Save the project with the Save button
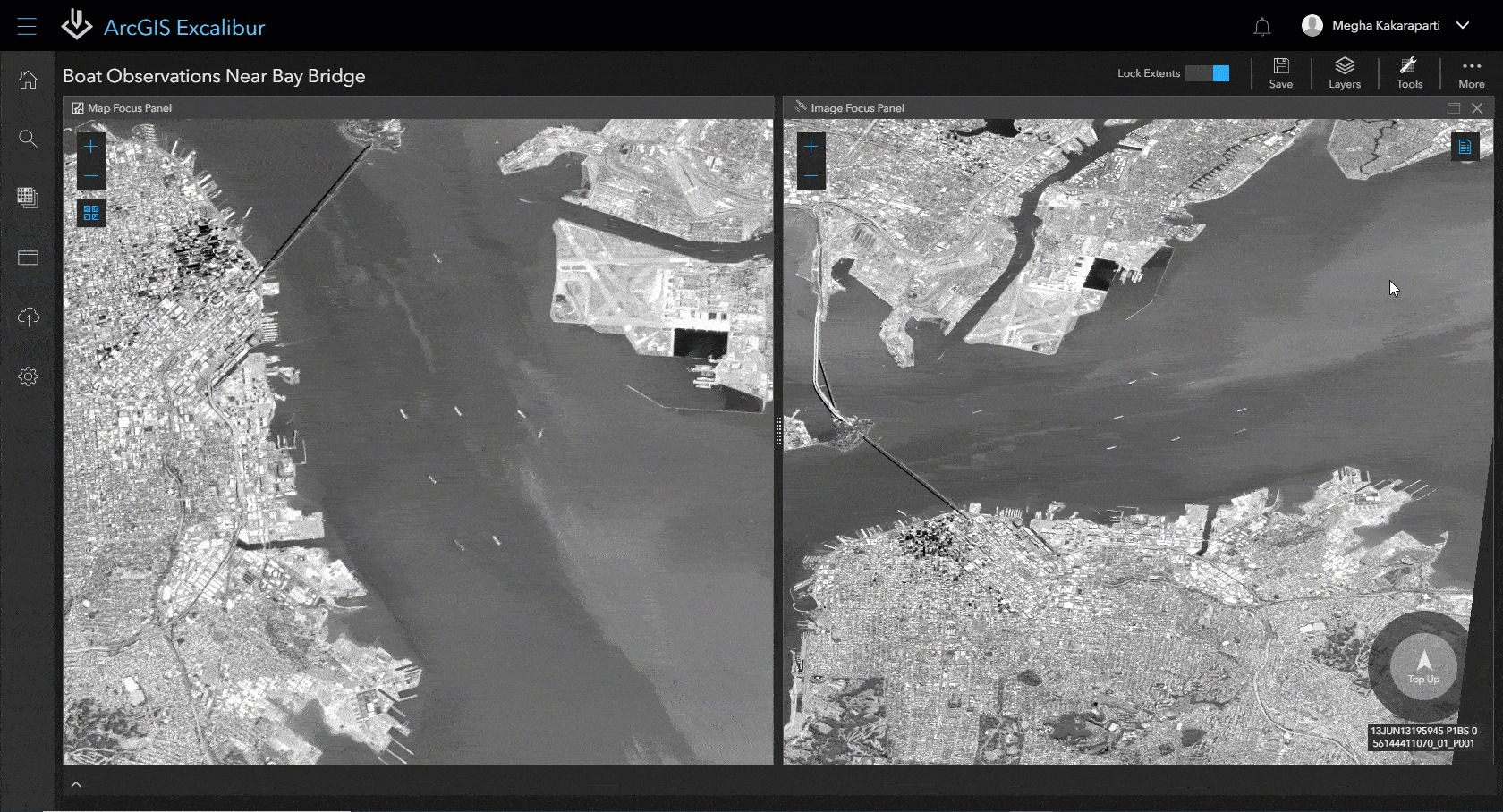 click(1281, 73)
